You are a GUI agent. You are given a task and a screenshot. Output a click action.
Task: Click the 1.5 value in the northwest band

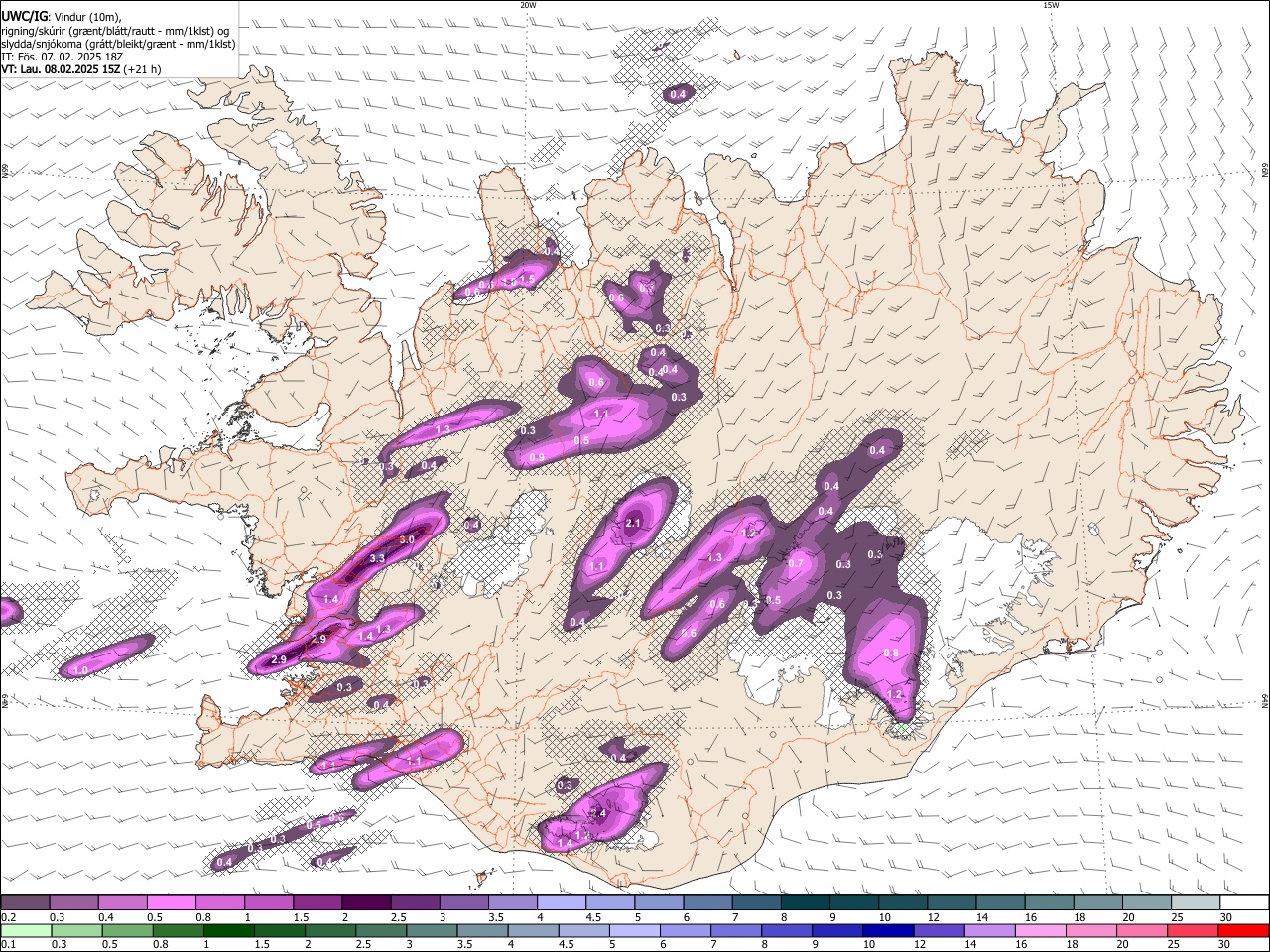[527, 281]
